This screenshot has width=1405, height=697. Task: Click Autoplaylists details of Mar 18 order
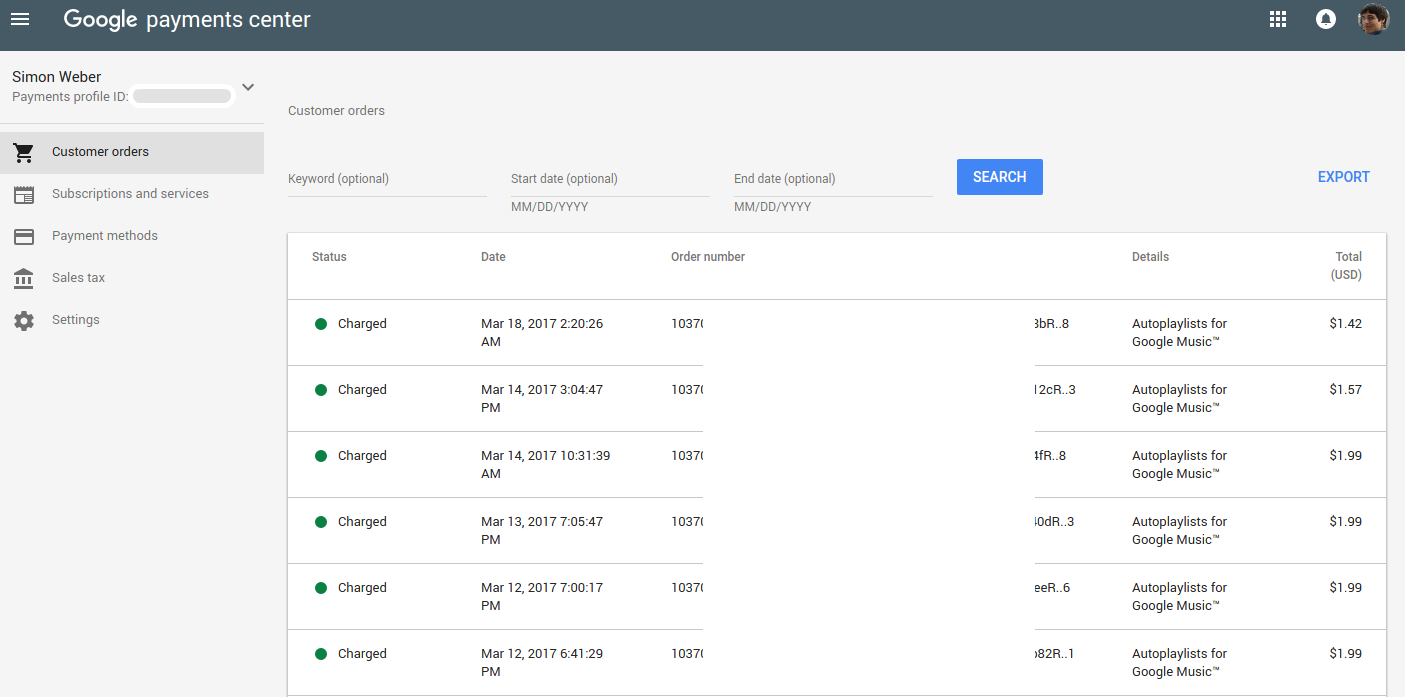(x=1180, y=333)
